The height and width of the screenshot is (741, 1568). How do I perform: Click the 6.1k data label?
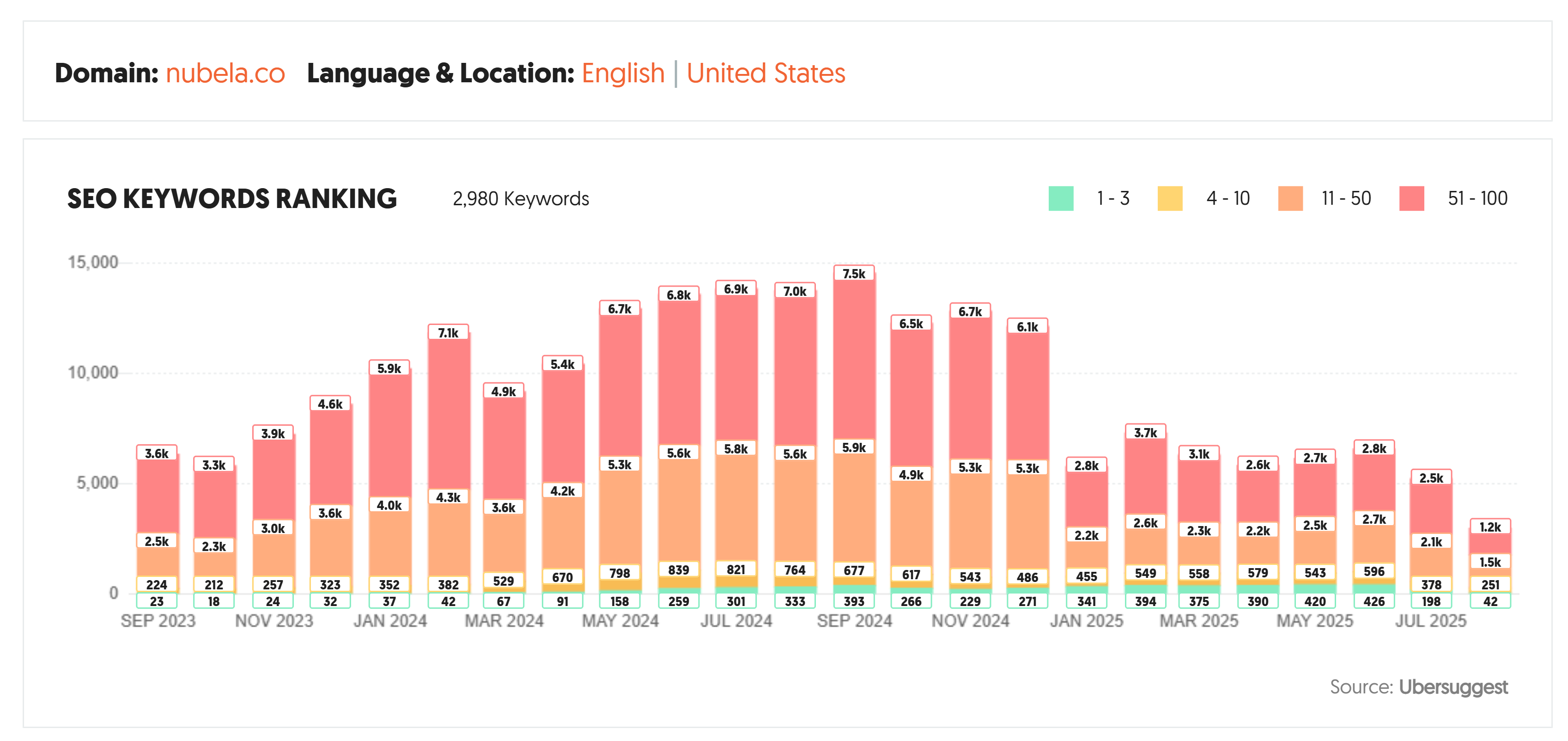click(x=1027, y=327)
